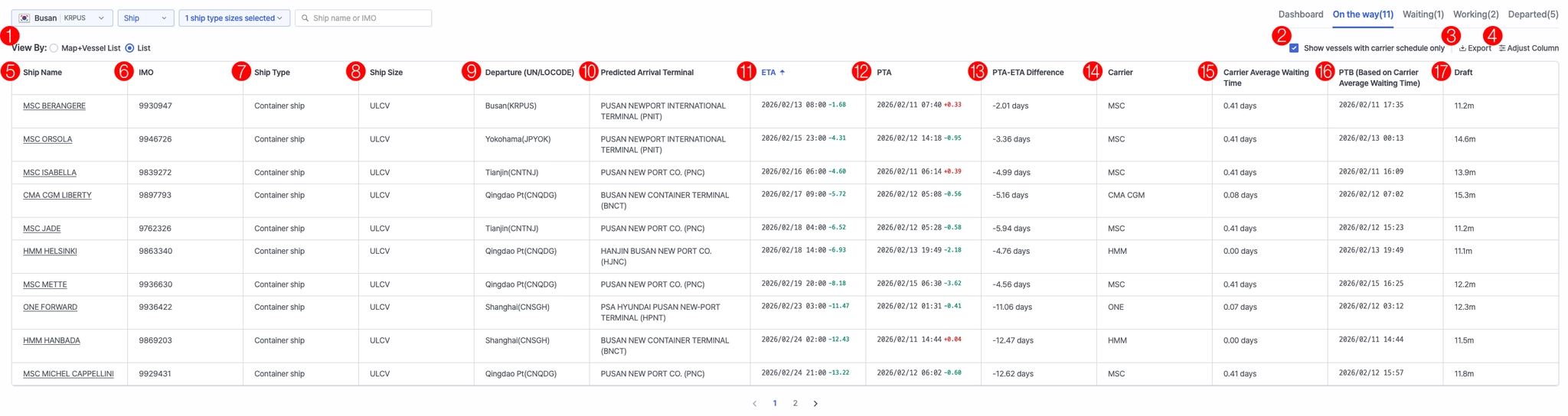
Task: Click Predicted Arrival Terminal column header
Action: 647,72
